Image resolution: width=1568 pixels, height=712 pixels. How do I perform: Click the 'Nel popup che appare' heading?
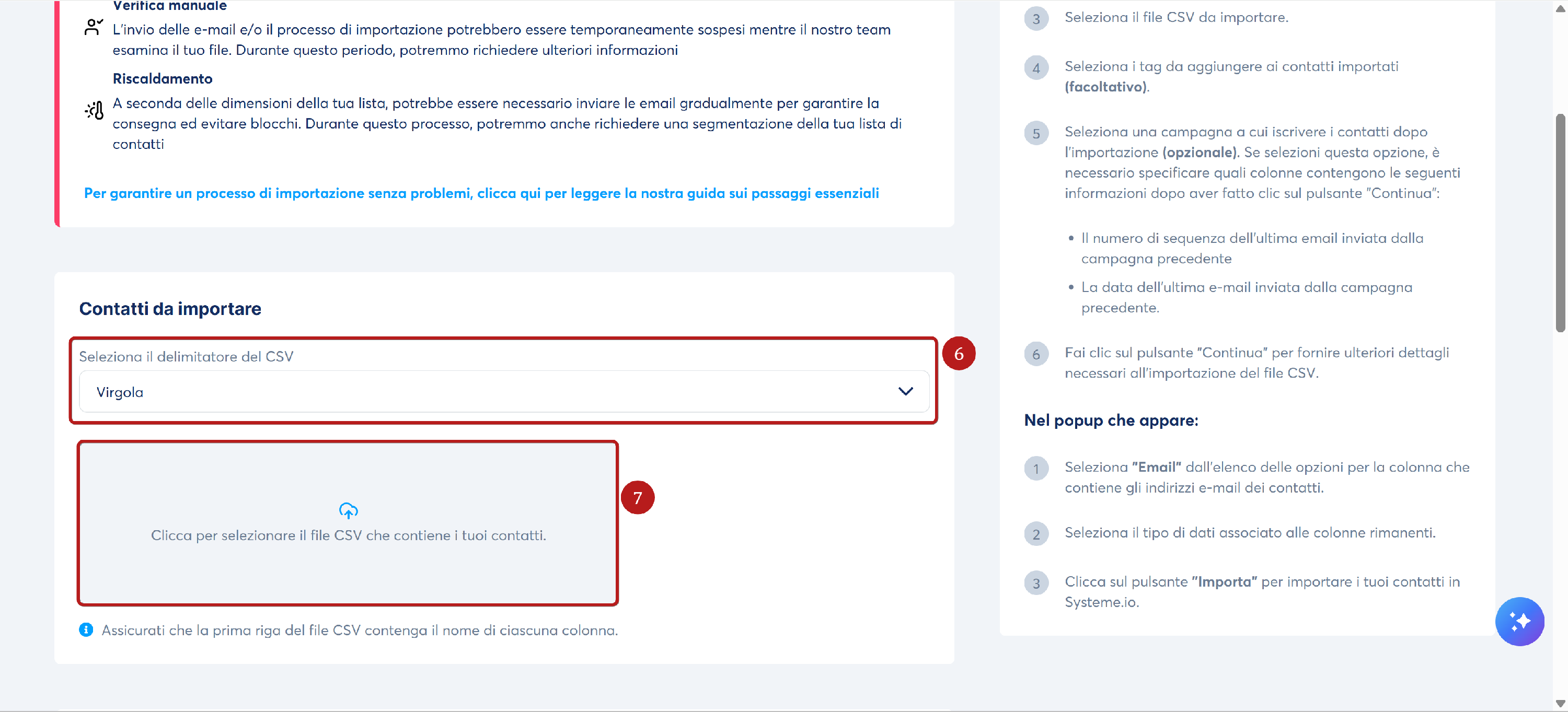click(1111, 421)
